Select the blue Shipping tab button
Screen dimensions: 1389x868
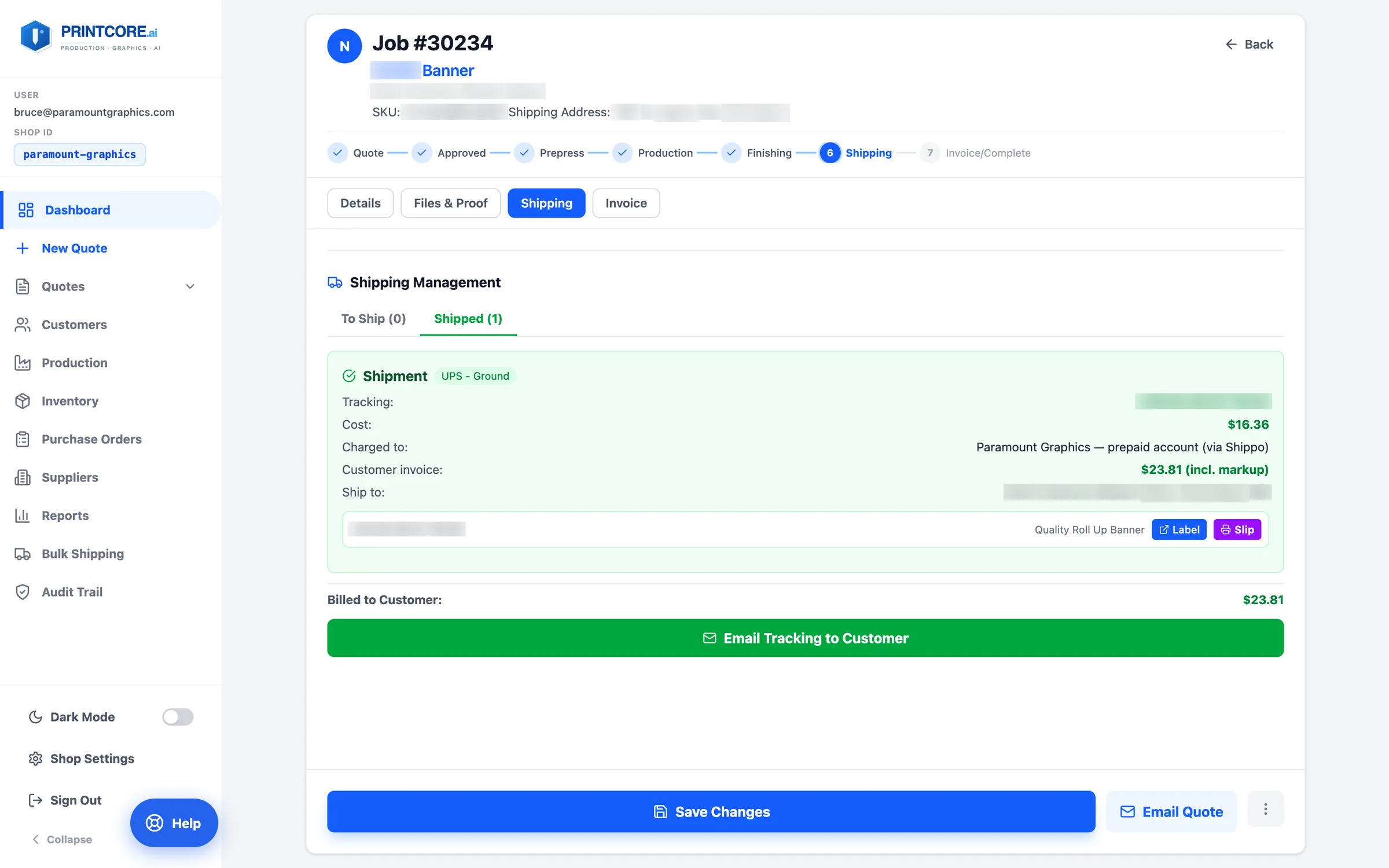click(546, 203)
